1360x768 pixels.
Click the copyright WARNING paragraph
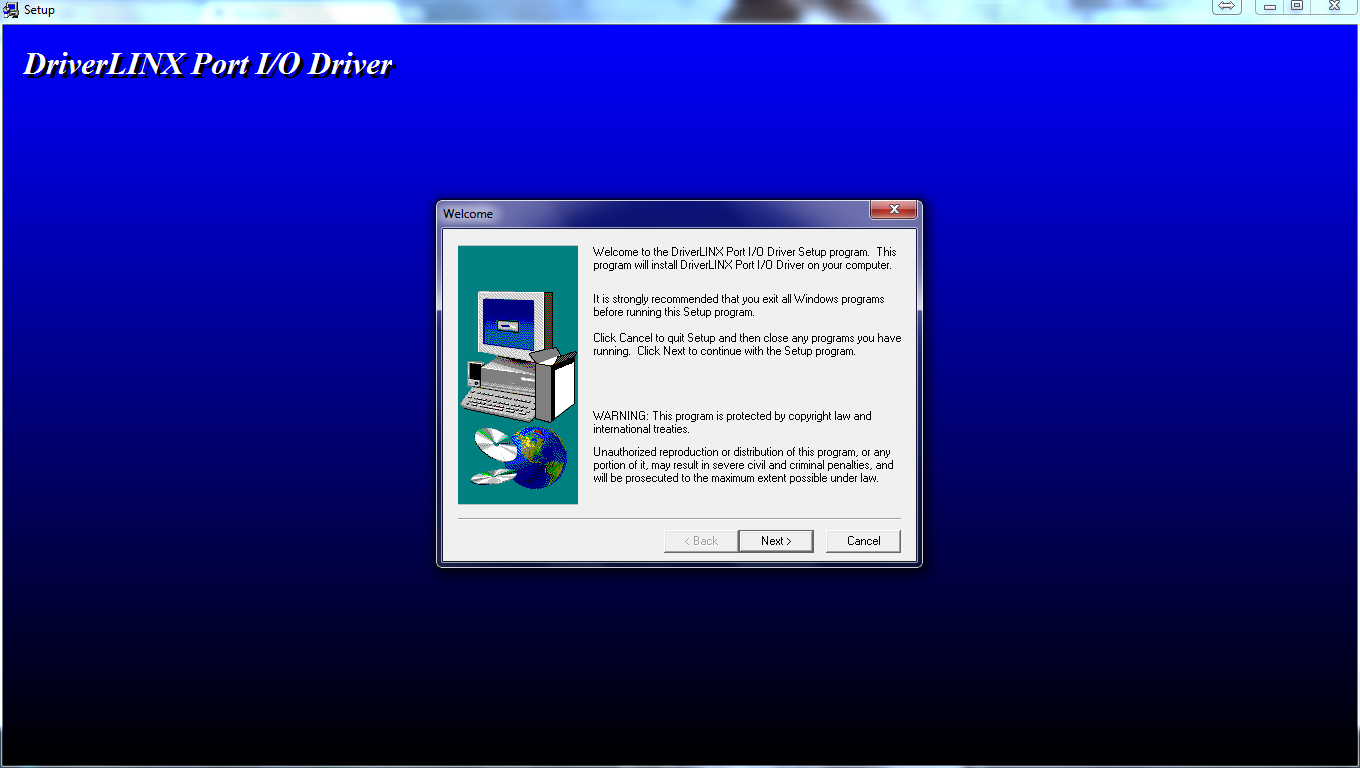(732, 422)
